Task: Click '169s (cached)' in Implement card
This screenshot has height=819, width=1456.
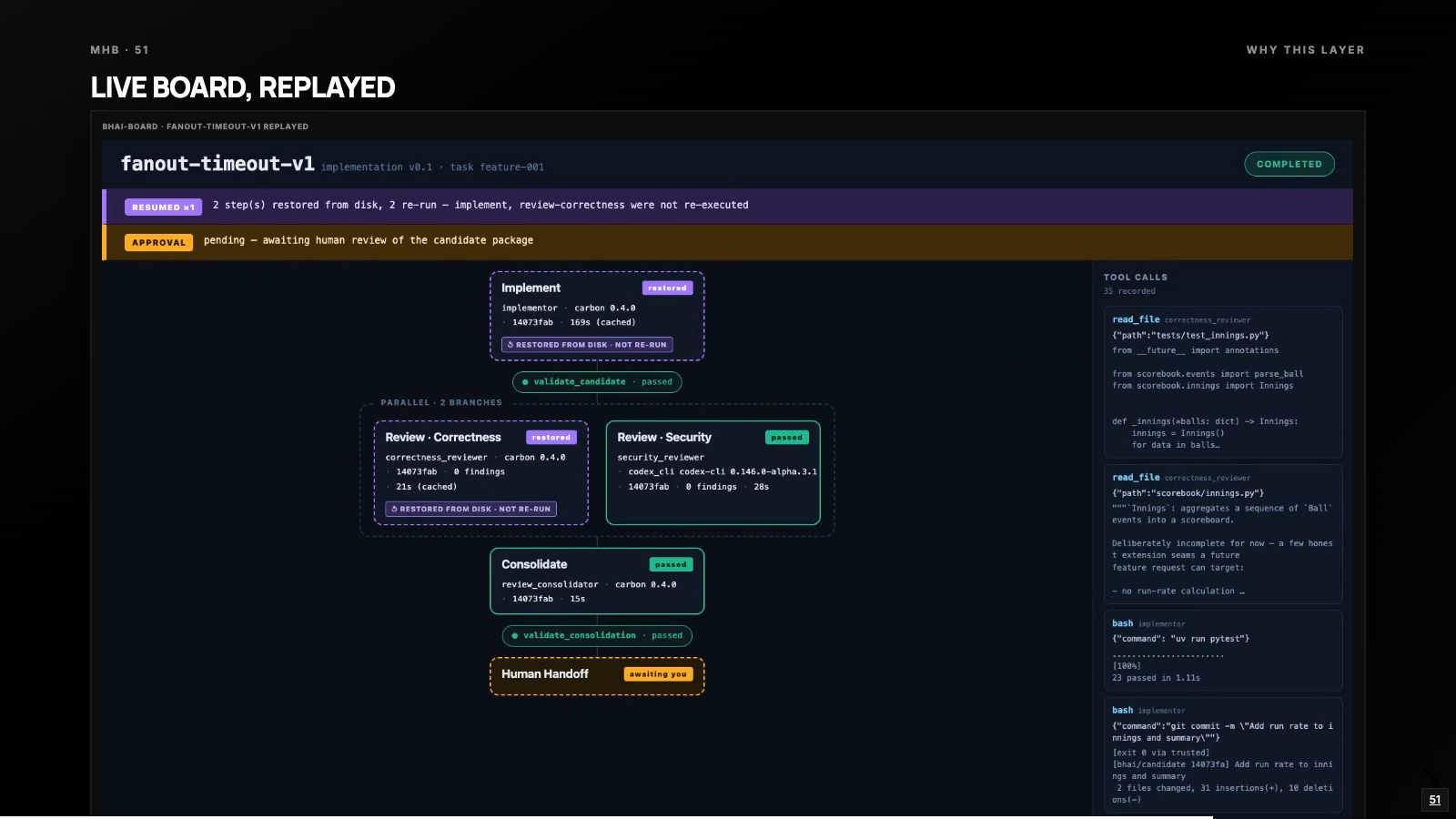Action: [602, 323]
